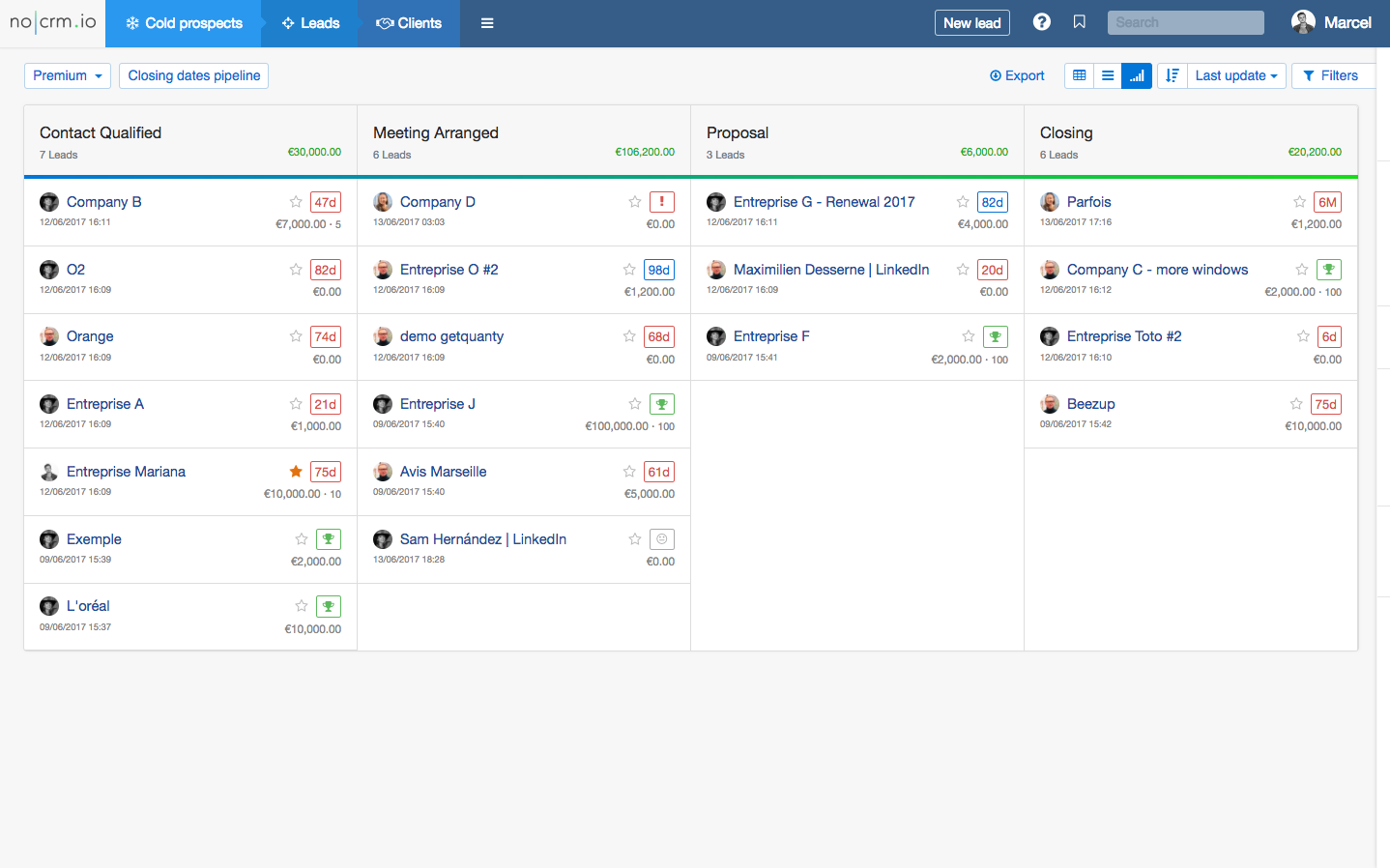The height and width of the screenshot is (868, 1390).
Task: Click Entreprise F trophy badge
Action: pyautogui.click(x=996, y=336)
